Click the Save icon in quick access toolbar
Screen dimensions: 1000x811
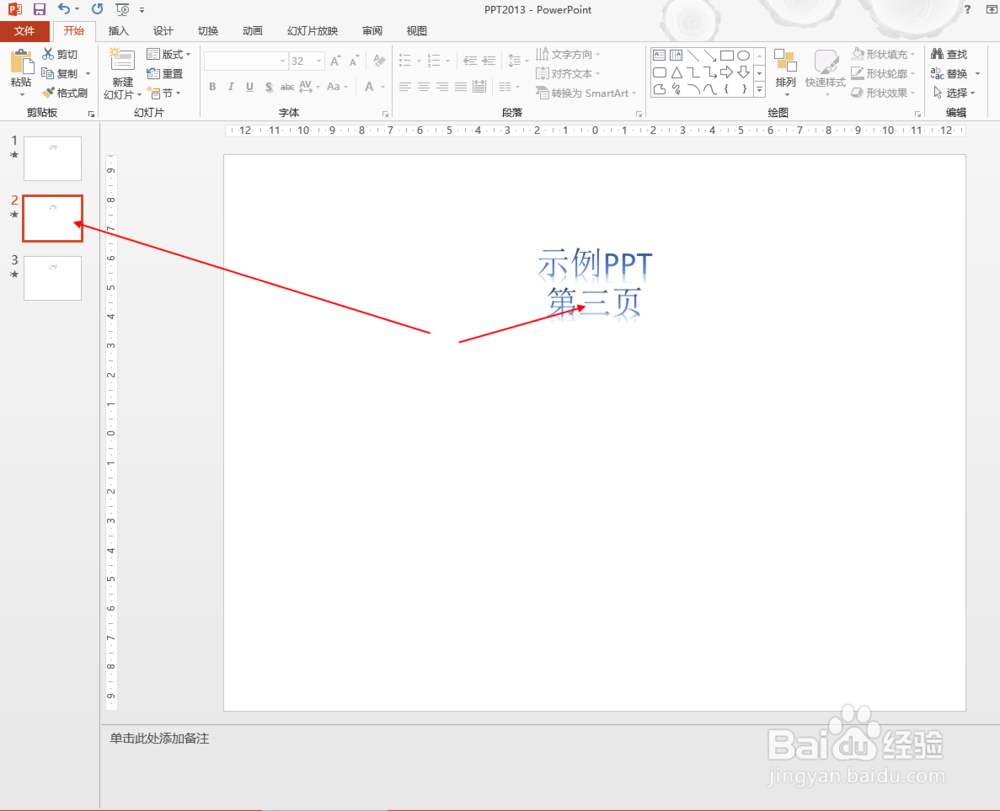tap(40, 10)
